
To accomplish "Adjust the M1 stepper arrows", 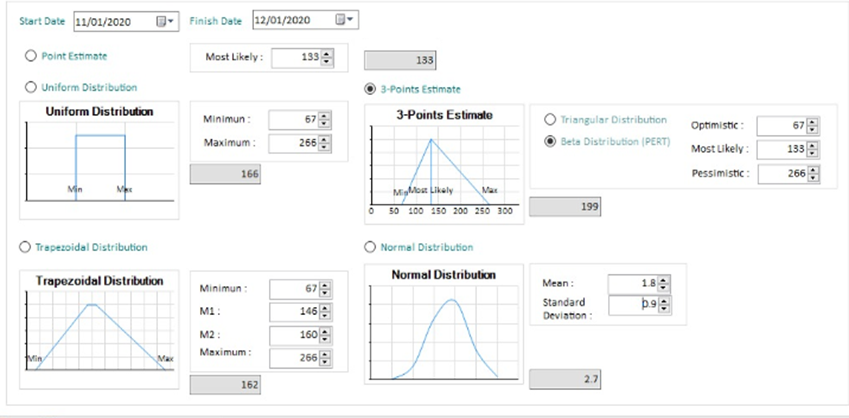I will click(x=325, y=312).
